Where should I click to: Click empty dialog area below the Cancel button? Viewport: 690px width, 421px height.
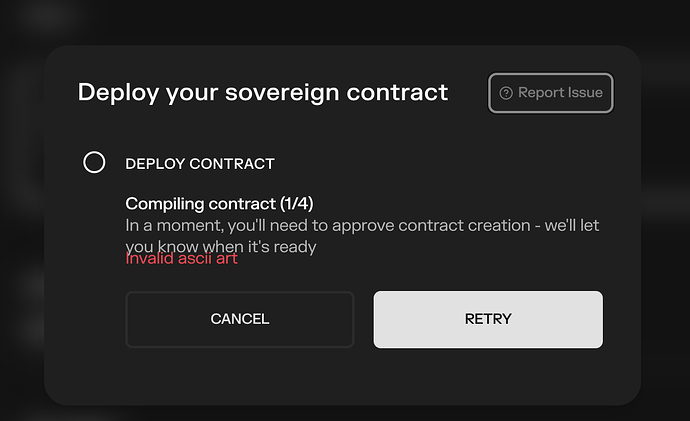pyautogui.click(x=240, y=375)
